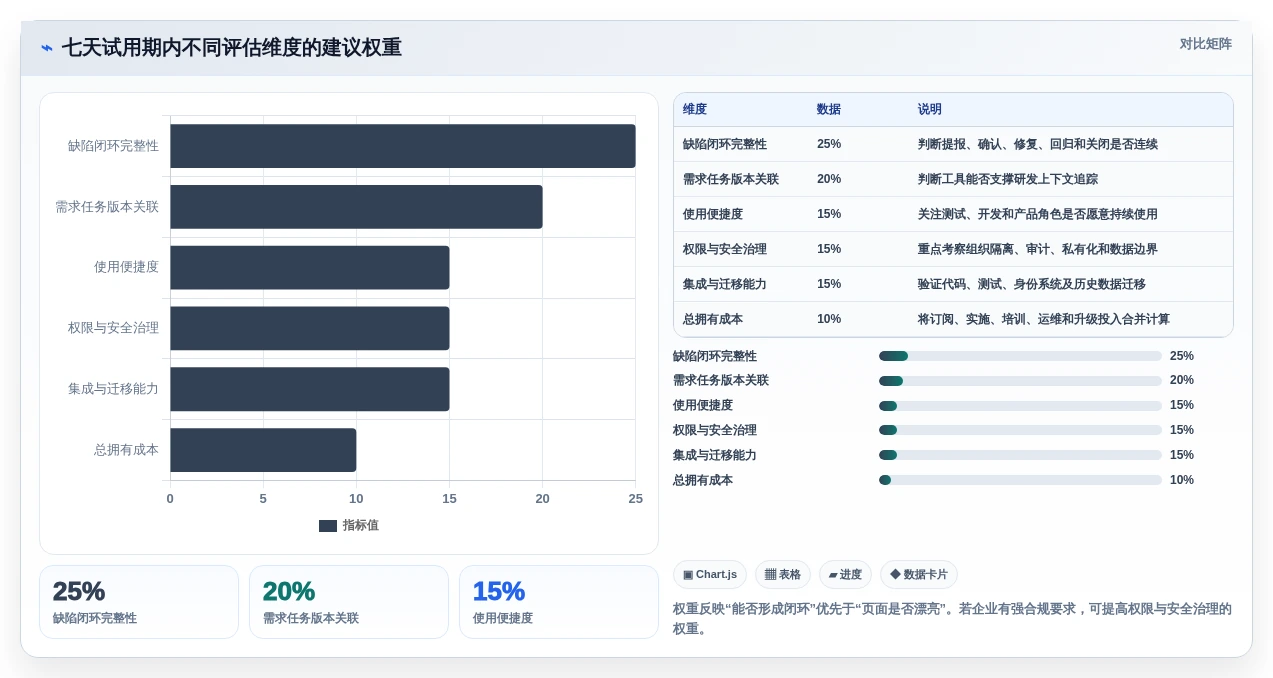
Task: Select the 缺陷闭环完整性 bar in chart
Action: point(402,146)
